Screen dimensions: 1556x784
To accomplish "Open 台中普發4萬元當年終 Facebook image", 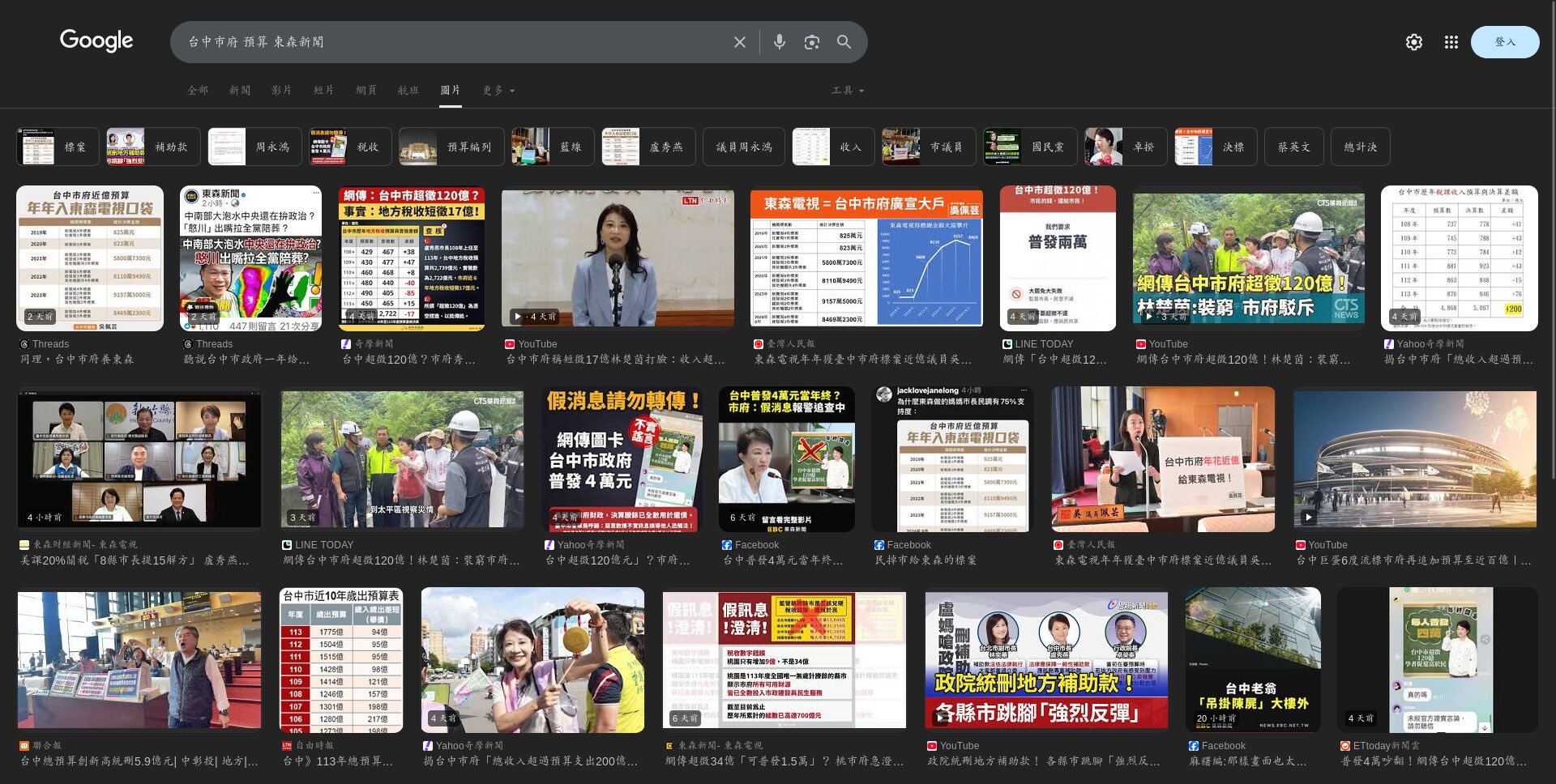I will tap(786, 459).
